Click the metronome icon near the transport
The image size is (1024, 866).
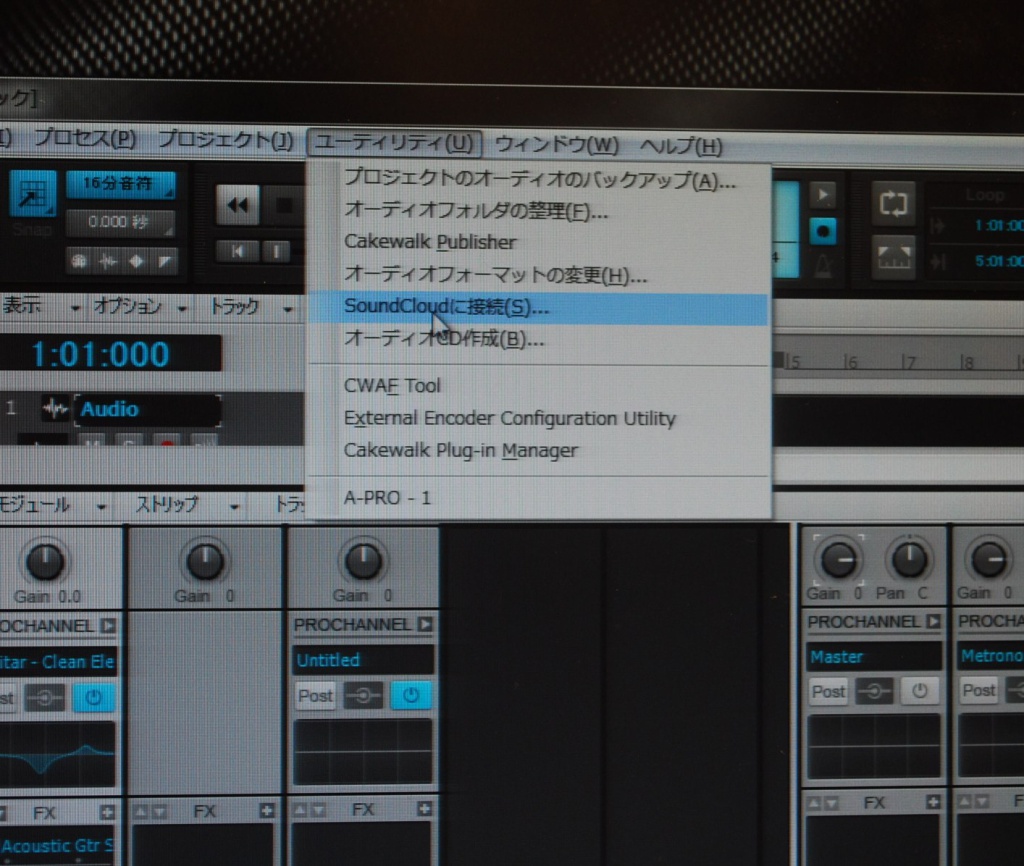(x=822, y=266)
